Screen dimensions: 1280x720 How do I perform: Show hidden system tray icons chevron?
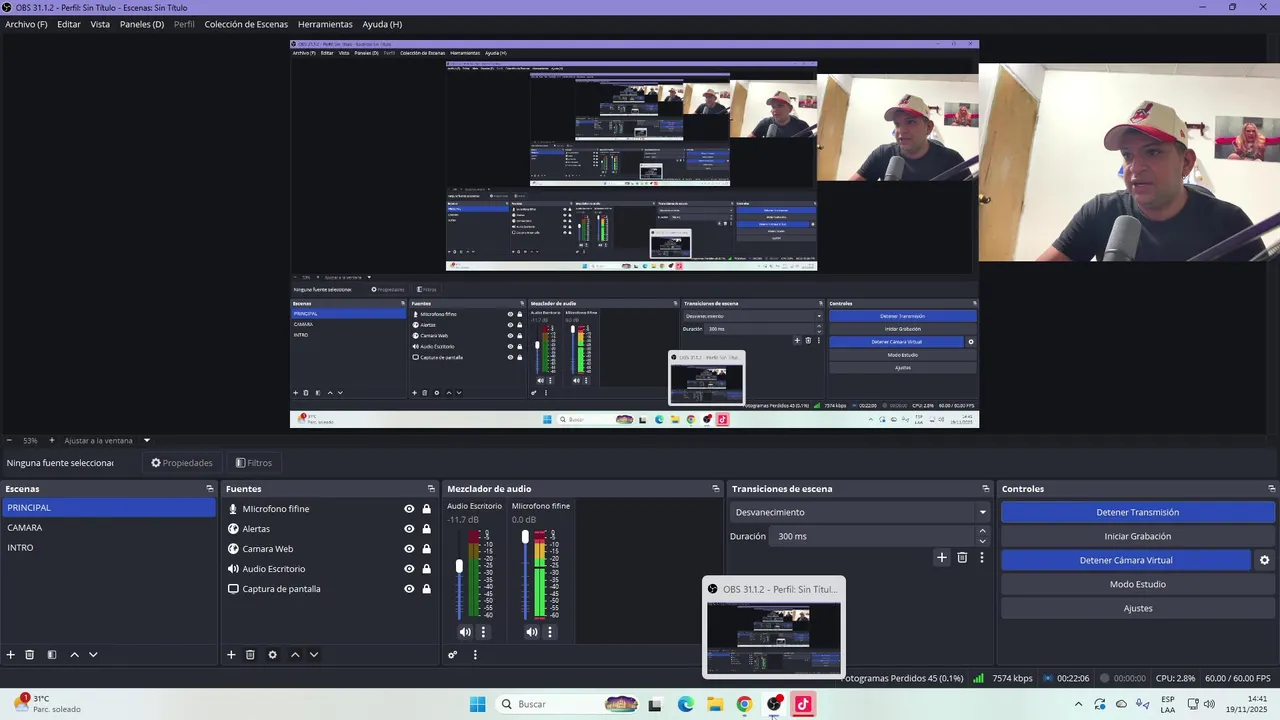click(1078, 704)
